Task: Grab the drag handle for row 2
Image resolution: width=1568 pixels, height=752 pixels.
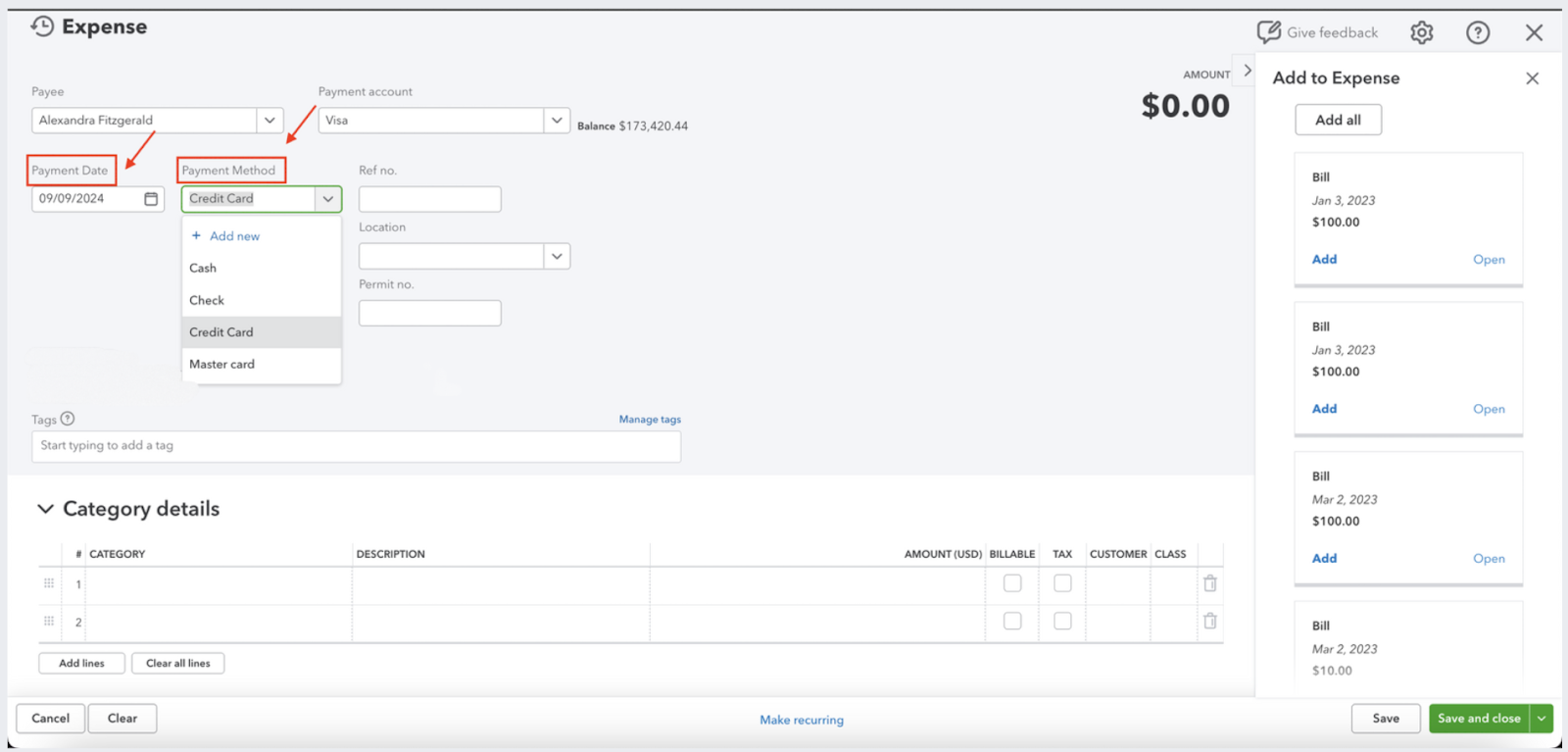Action: 49,621
